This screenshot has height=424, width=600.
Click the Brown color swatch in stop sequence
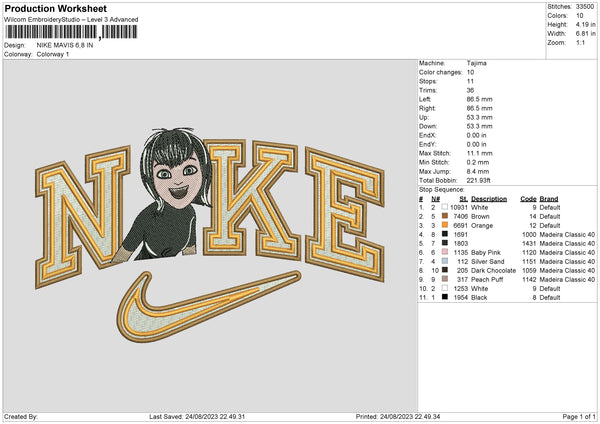point(444,216)
